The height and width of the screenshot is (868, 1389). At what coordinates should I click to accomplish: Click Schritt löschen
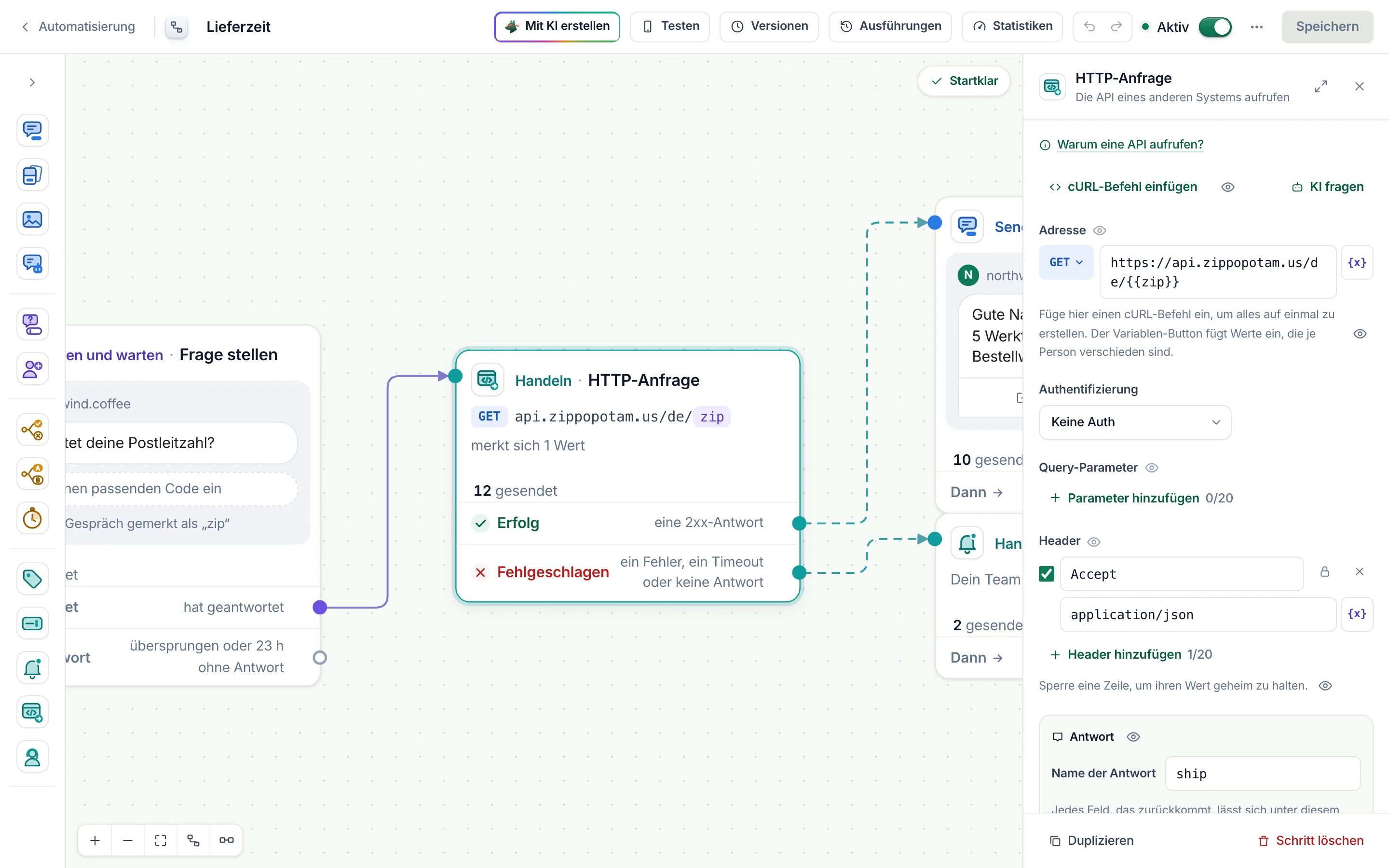coord(1311,841)
